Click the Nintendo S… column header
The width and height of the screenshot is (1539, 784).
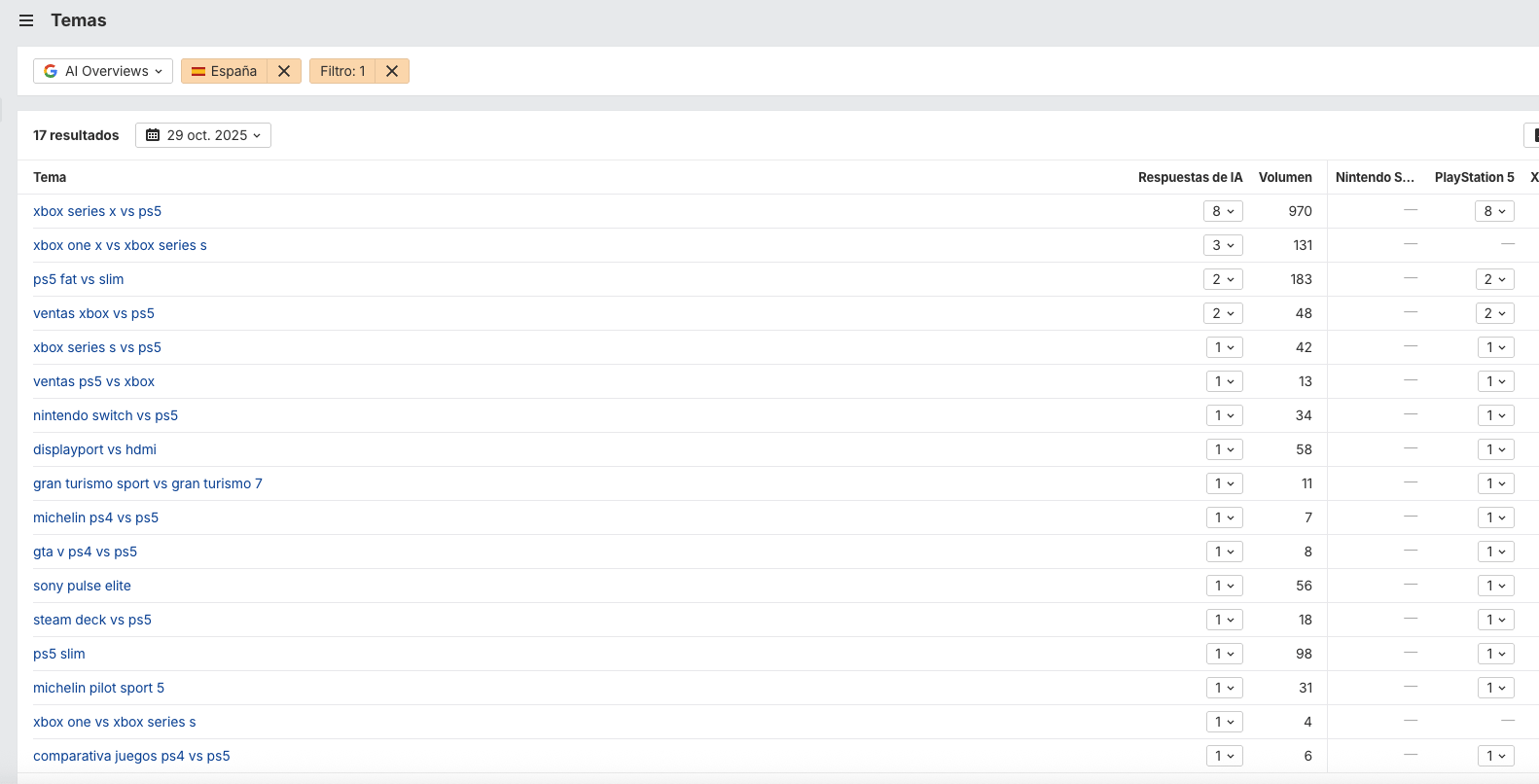pyautogui.click(x=1376, y=177)
